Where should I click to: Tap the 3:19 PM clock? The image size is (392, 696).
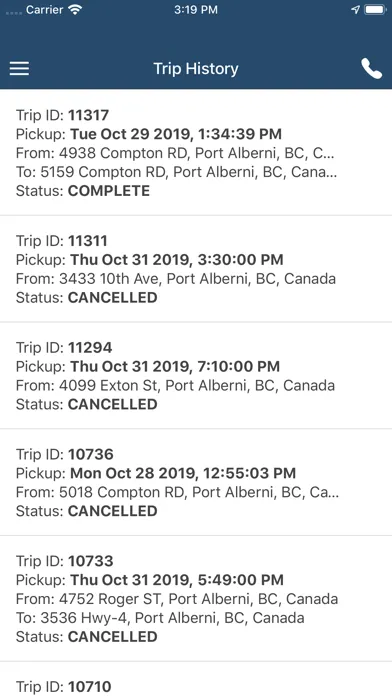(x=196, y=10)
